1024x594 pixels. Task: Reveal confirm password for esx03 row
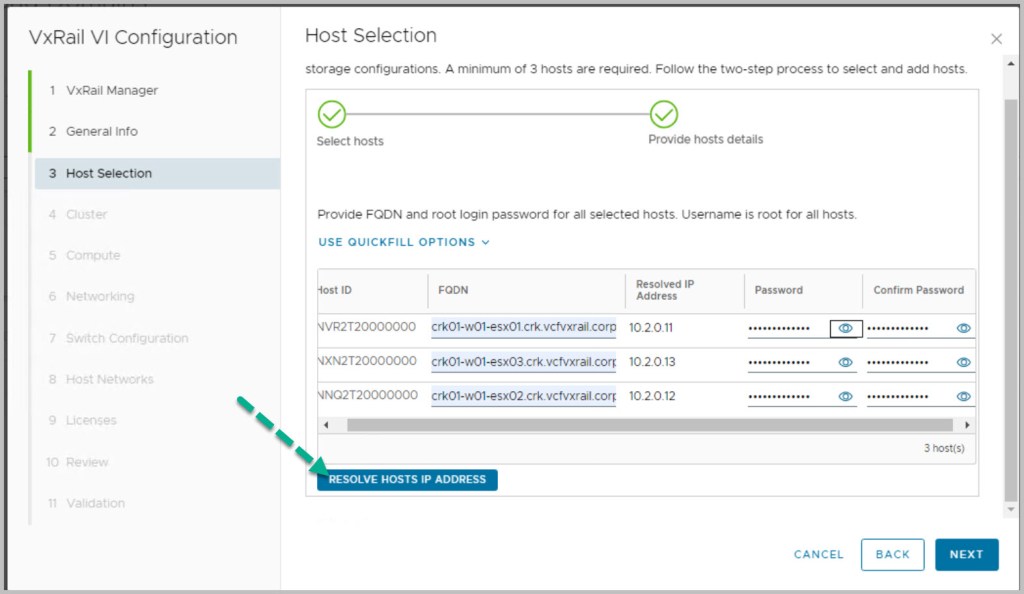963,362
